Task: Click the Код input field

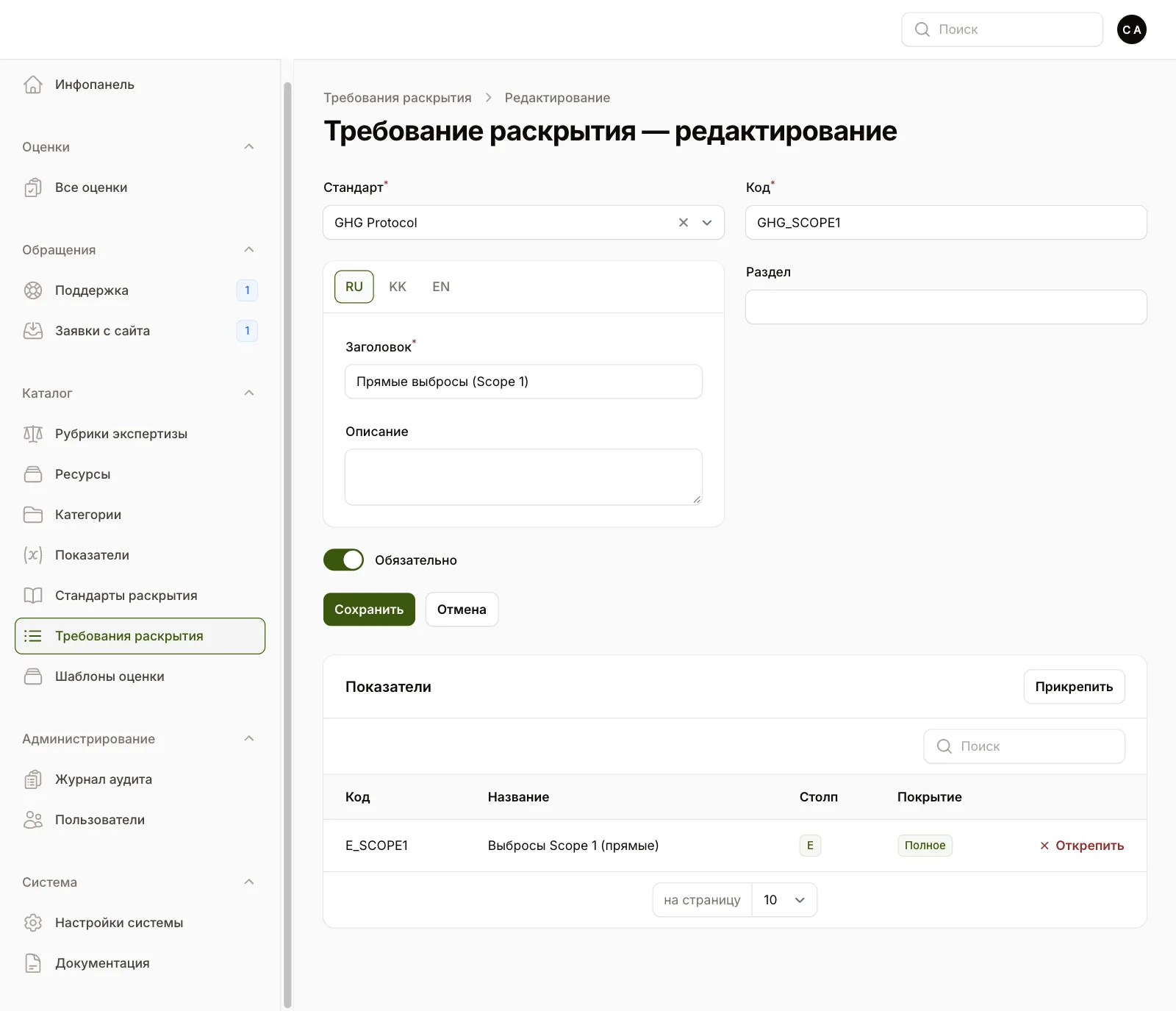Action: click(946, 223)
